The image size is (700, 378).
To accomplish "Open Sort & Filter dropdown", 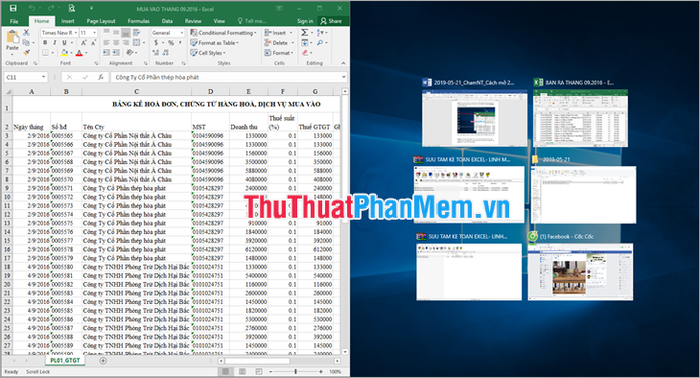I will coord(322,33).
